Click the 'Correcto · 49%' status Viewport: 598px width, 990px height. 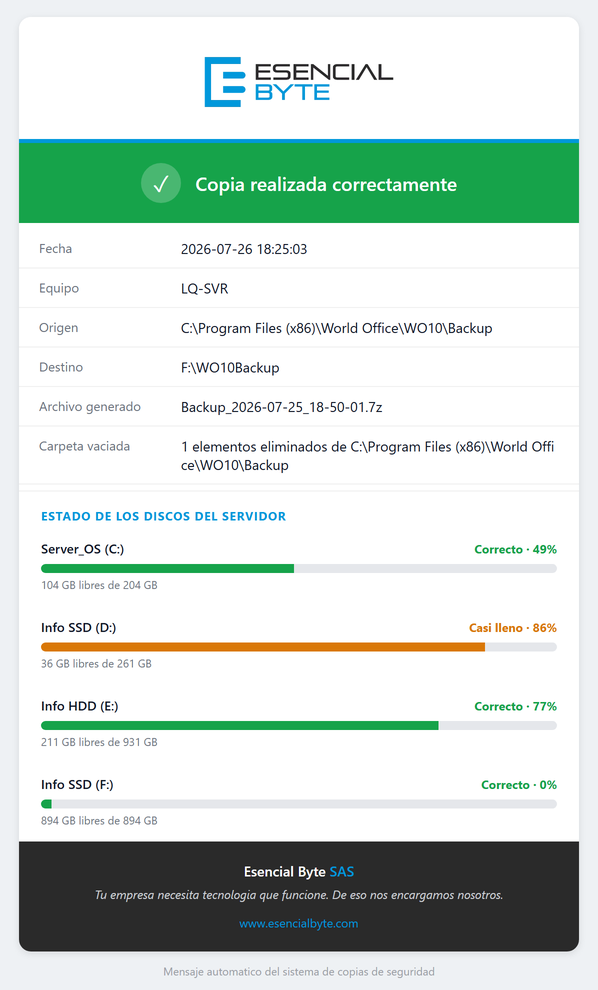515,549
